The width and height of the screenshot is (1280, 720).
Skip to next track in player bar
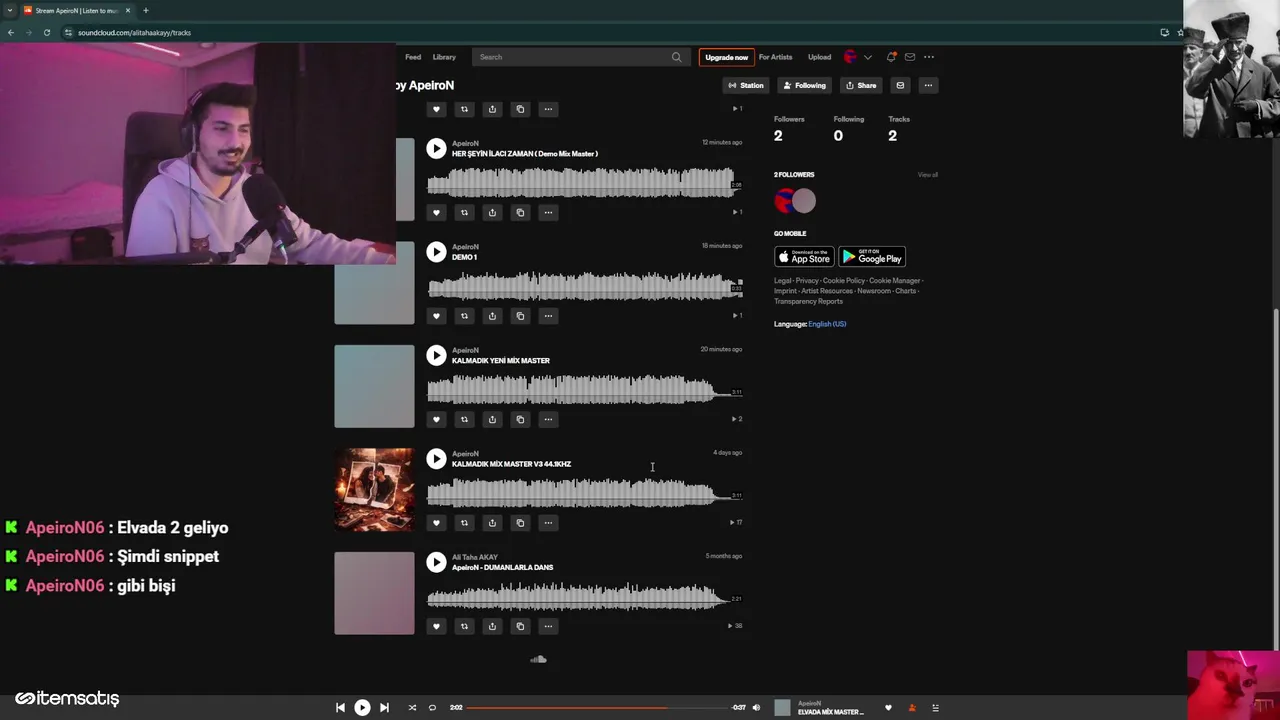coord(384,707)
